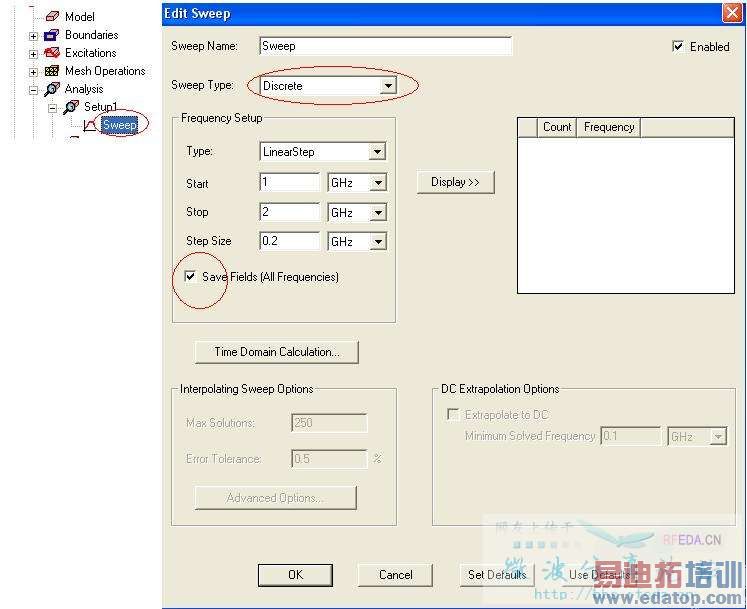The width and height of the screenshot is (747, 609).
Task: Select the Mesh Operations tree item label
Action: click(105, 71)
